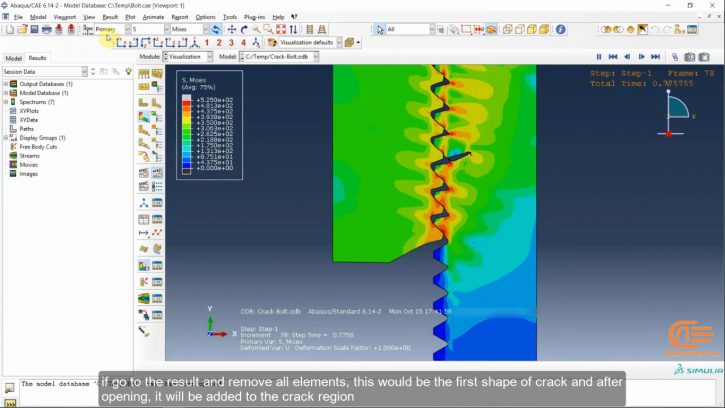Select the Magnify View tool
The image size is (725, 408).
pyautogui.click(x=256, y=29)
